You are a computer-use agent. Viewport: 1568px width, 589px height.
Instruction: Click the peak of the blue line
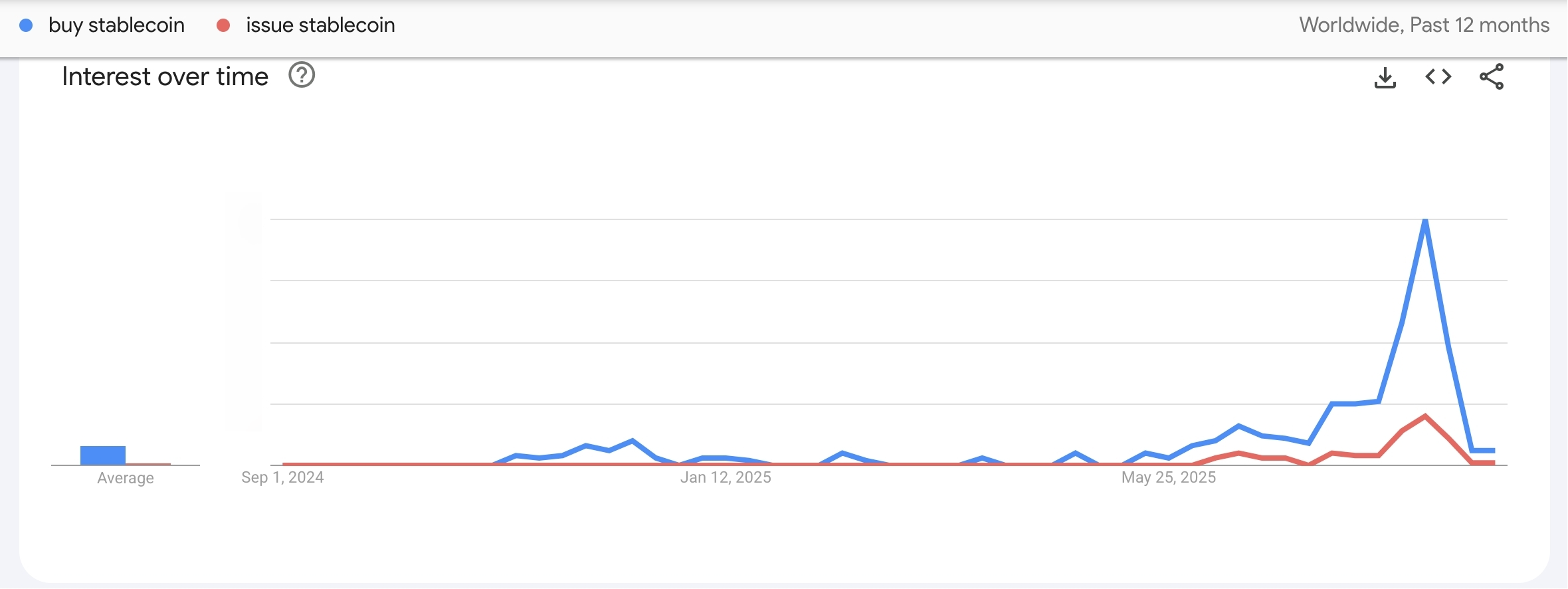coord(1425,221)
